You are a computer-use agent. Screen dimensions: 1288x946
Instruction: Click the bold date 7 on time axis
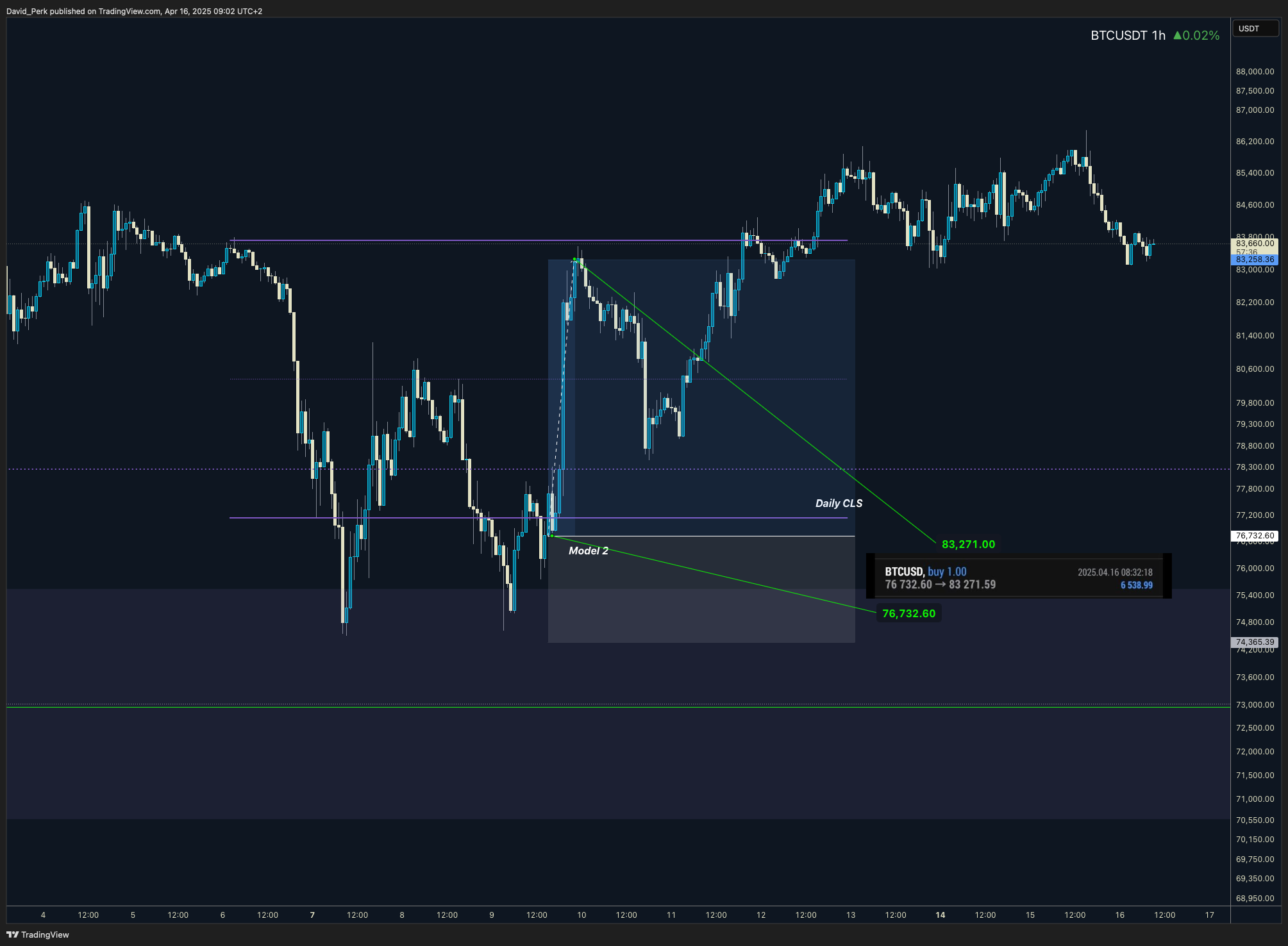pyautogui.click(x=312, y=915)
